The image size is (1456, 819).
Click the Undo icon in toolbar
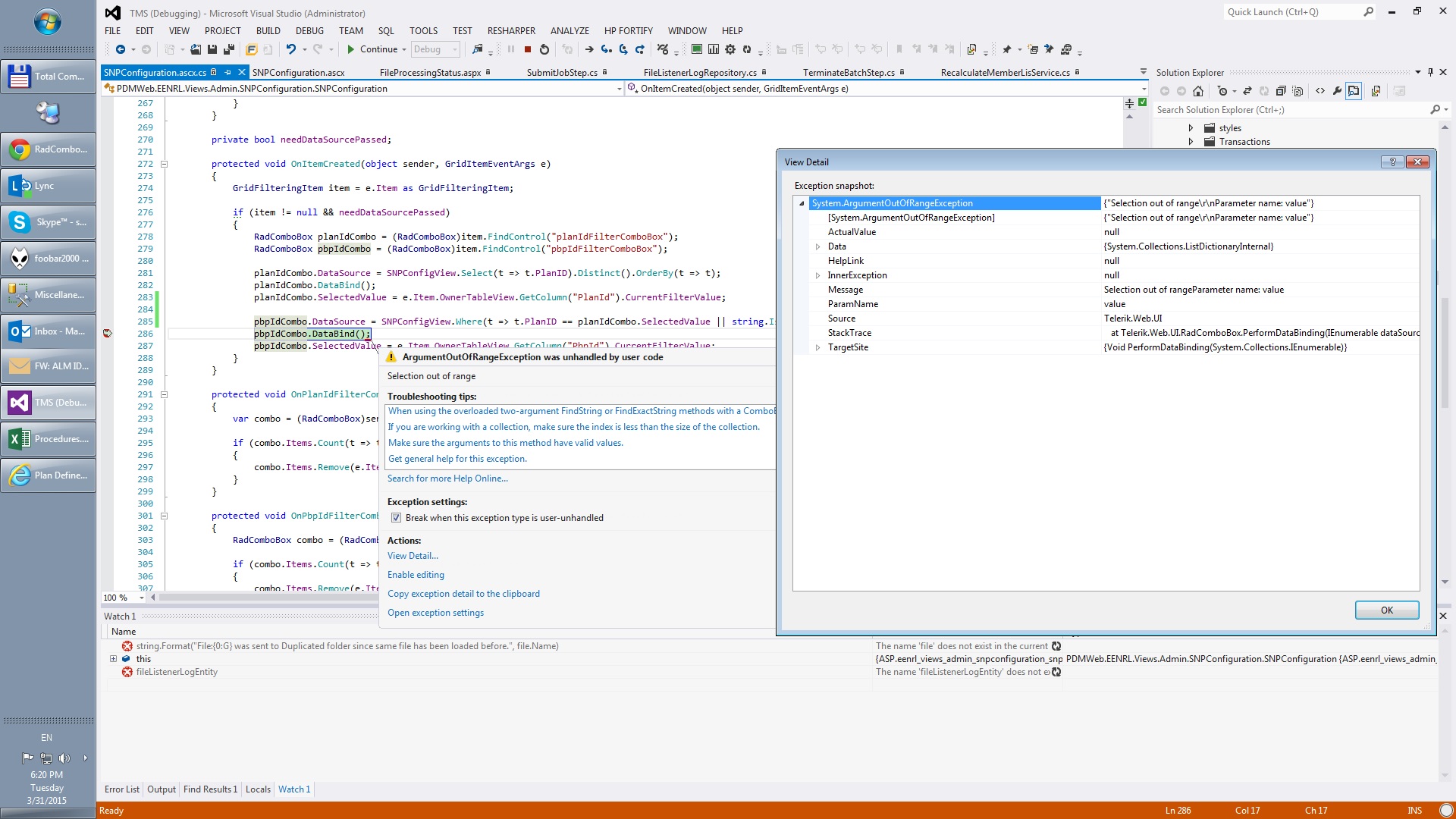pyautogui.click(x=290, y=49)
